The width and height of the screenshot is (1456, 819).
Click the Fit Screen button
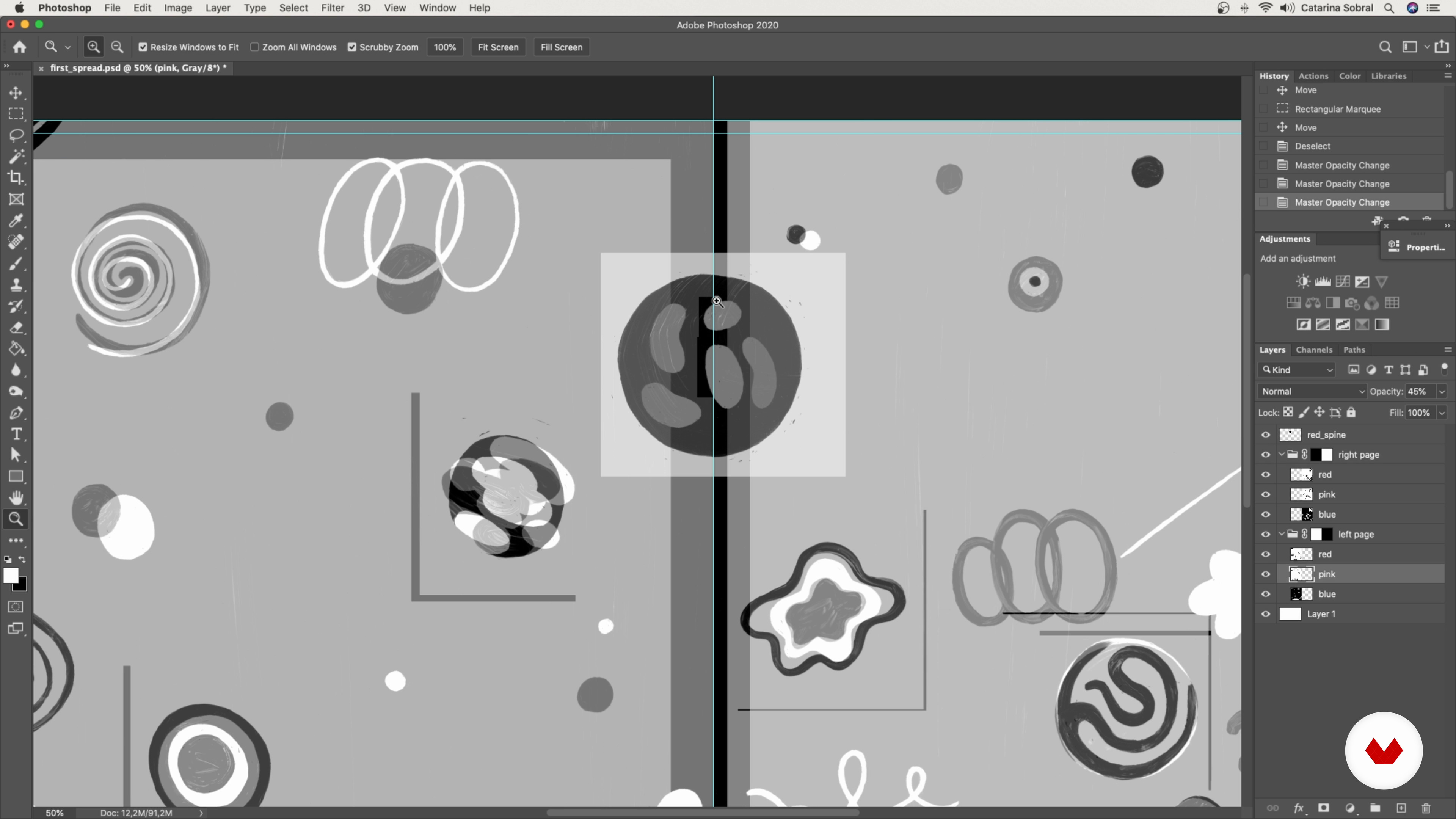498,47
